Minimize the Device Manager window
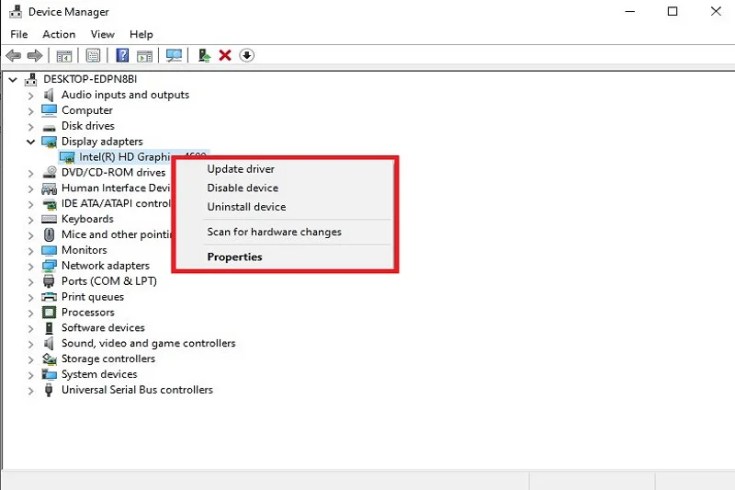Screen dimensions: 735x490 [x=630, y=11]
